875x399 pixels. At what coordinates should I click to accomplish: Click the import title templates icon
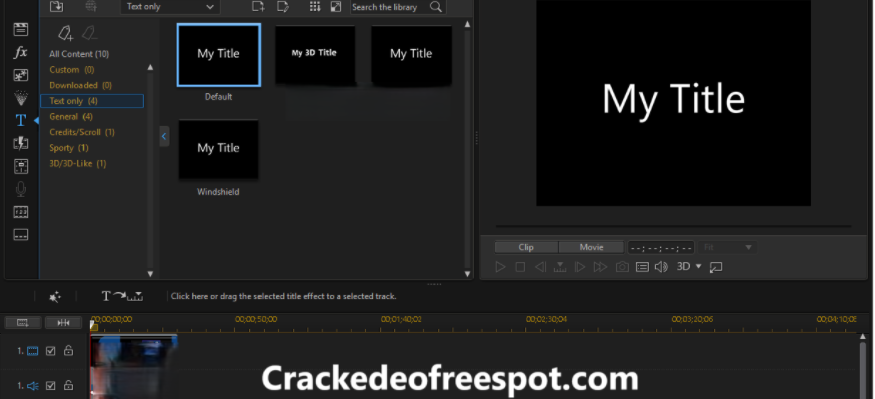click(56, 7)
